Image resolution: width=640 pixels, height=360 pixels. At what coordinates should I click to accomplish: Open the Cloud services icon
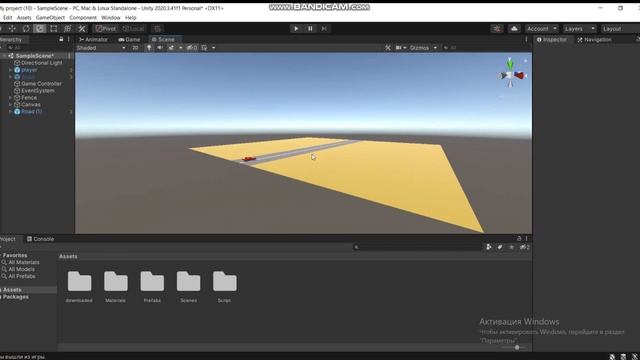tap(514, 29)
